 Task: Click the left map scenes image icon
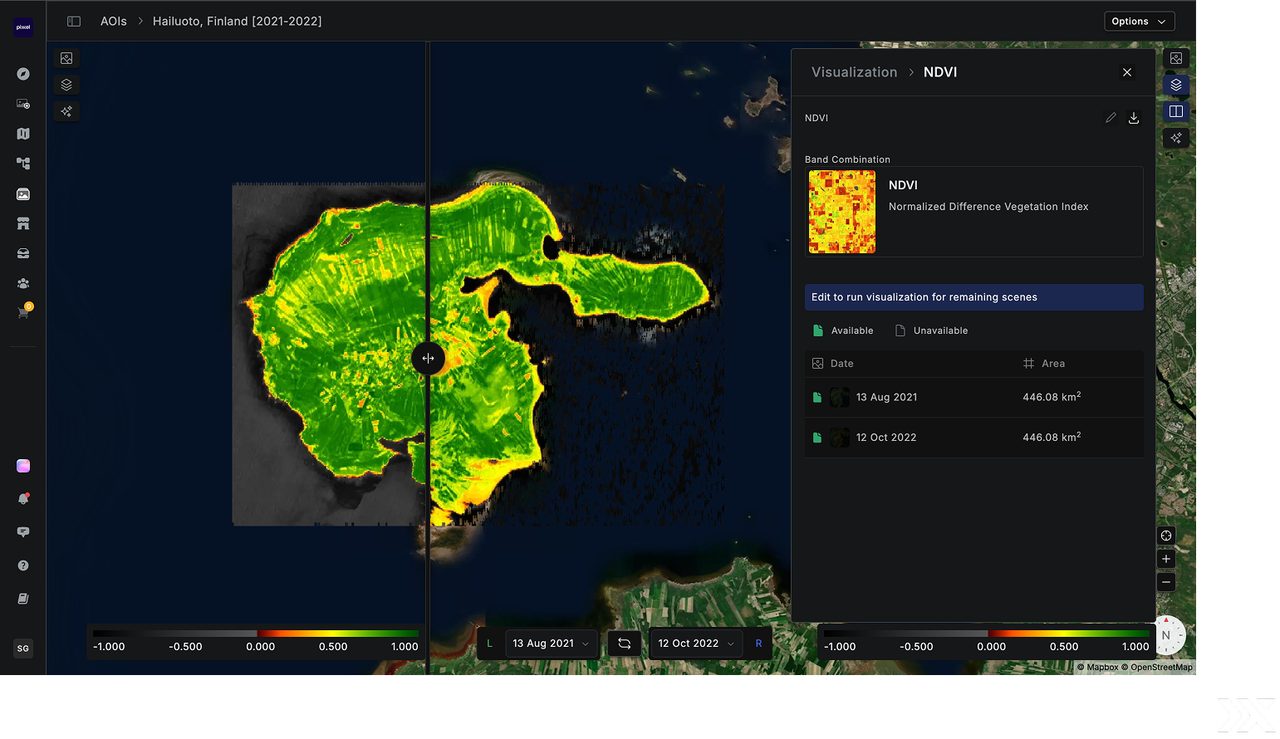(67, 59)
